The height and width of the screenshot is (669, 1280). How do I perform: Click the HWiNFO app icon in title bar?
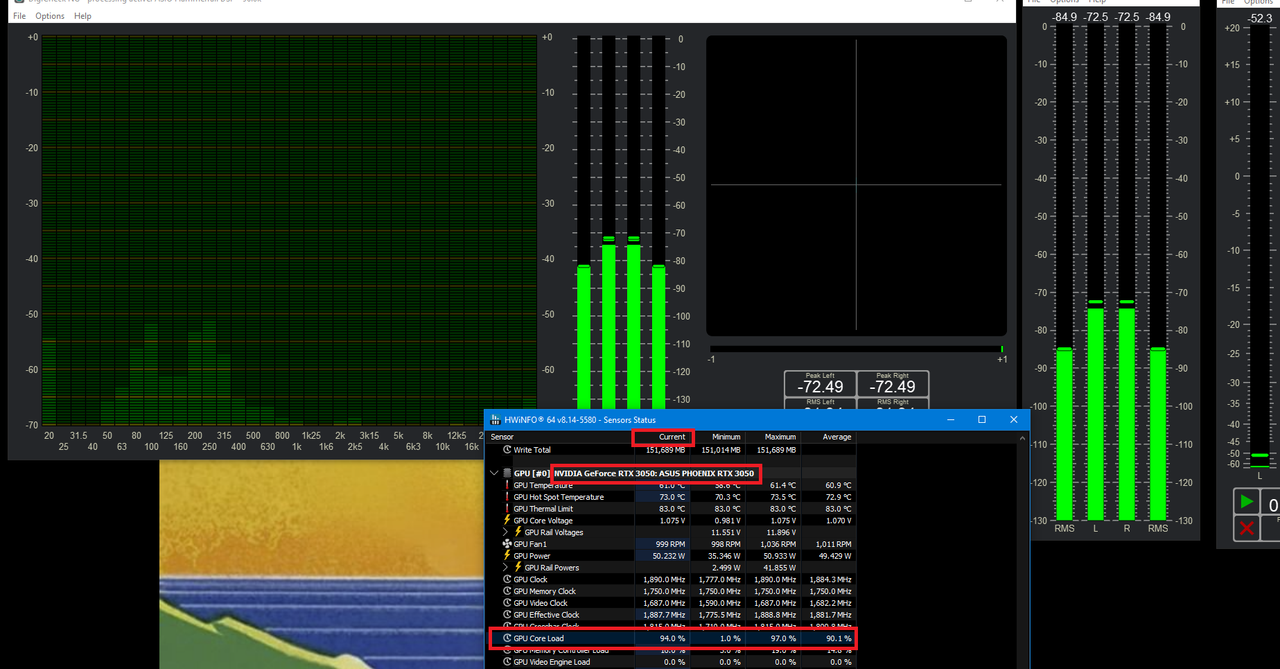click(495, 420)
